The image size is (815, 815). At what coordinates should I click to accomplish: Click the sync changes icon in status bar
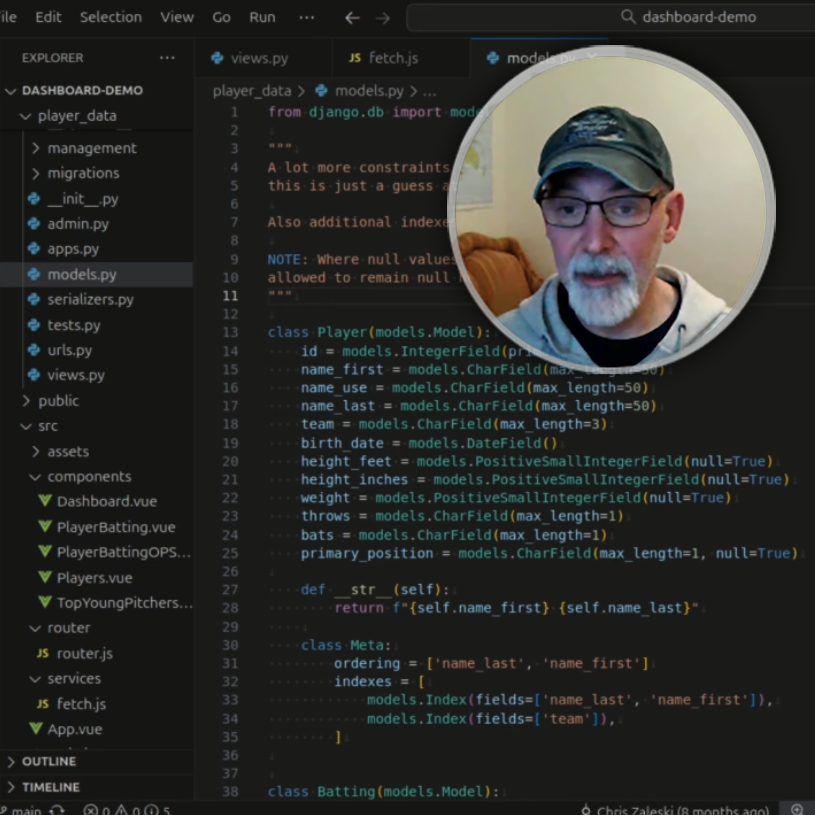[57, 809]
